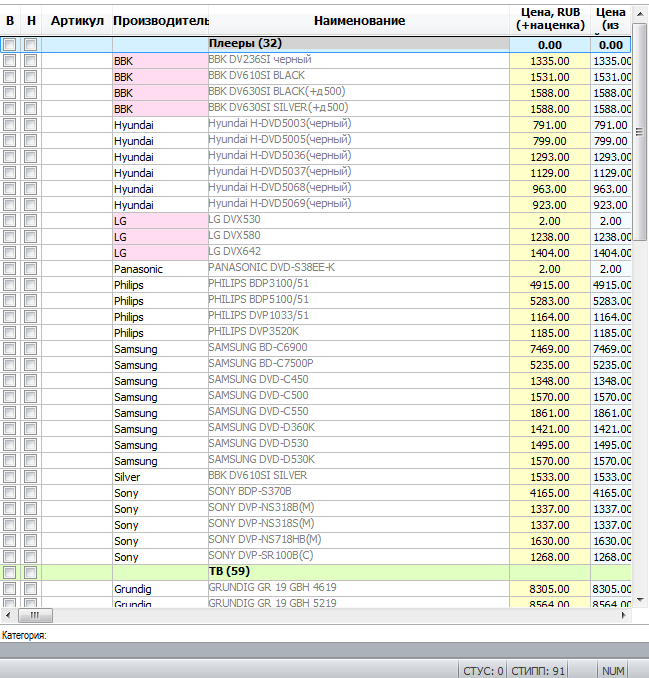Screen dimensions: 649x678
Task: Select the SAMSUNG DVD-C450 row
Action: tap(315, 381)
